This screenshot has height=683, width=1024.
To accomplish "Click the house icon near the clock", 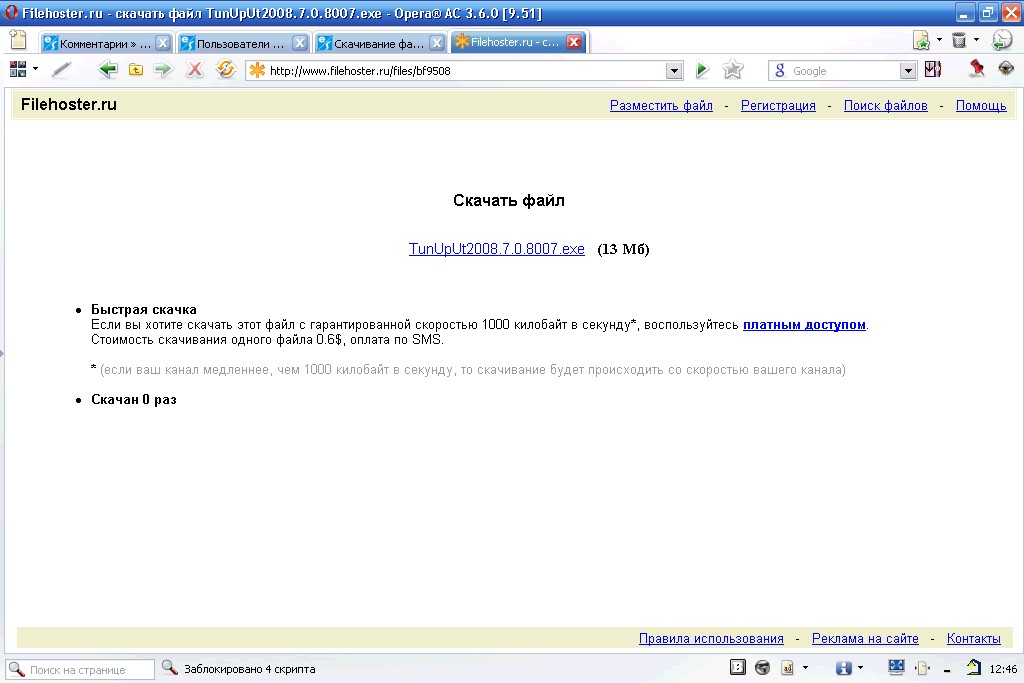I will click(974, 667).
